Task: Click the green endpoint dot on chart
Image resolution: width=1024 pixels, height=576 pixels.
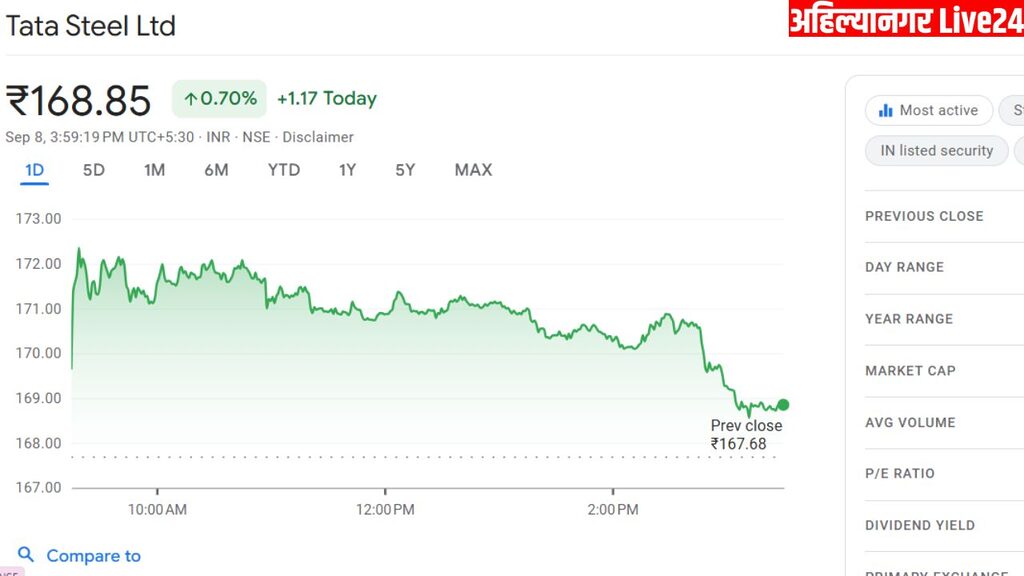Action: (x=783, y=405)
